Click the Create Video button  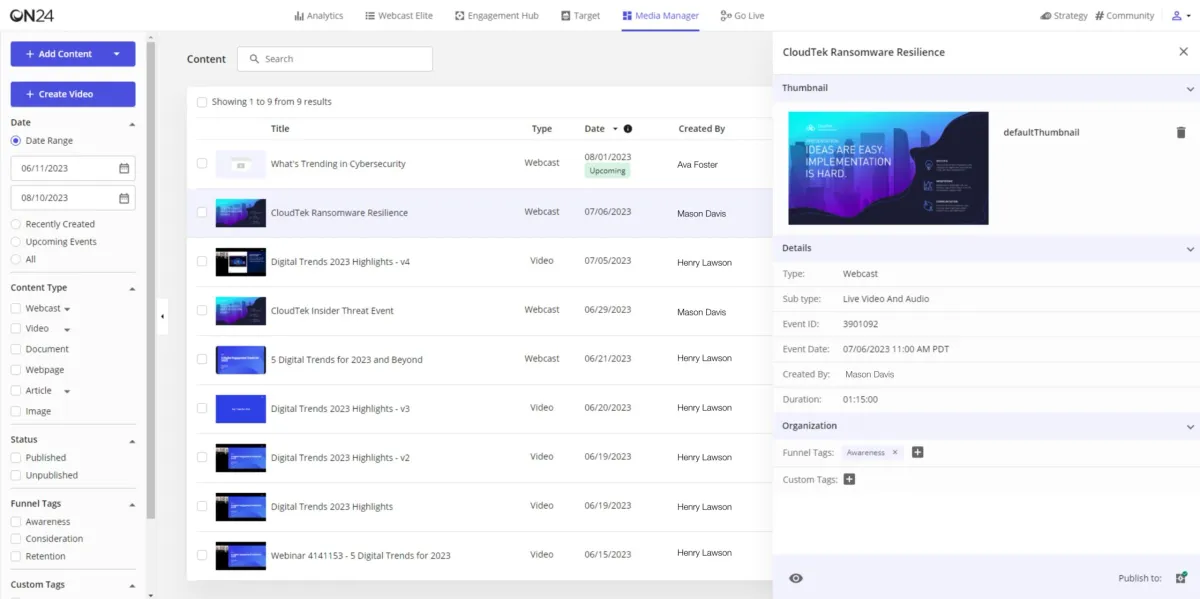pos(73,94)
